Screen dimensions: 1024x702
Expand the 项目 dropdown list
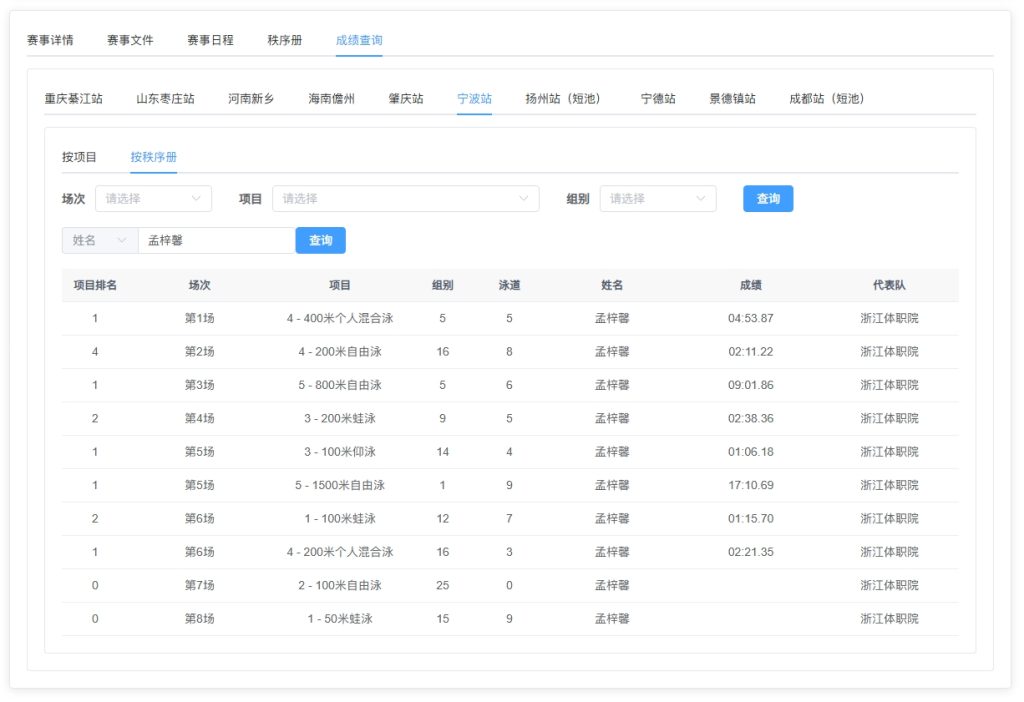coord(405,199)
